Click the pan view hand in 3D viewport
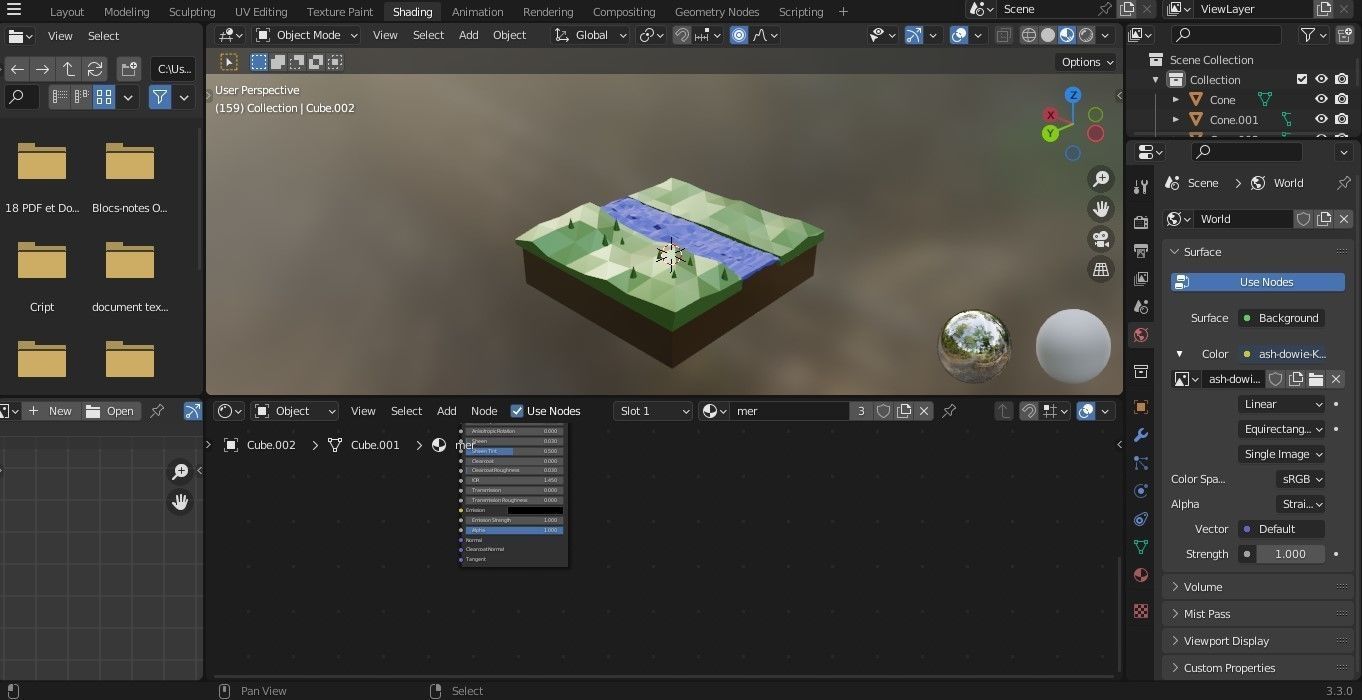Viewport: 1362px width, 700px height. (1101, 209)
